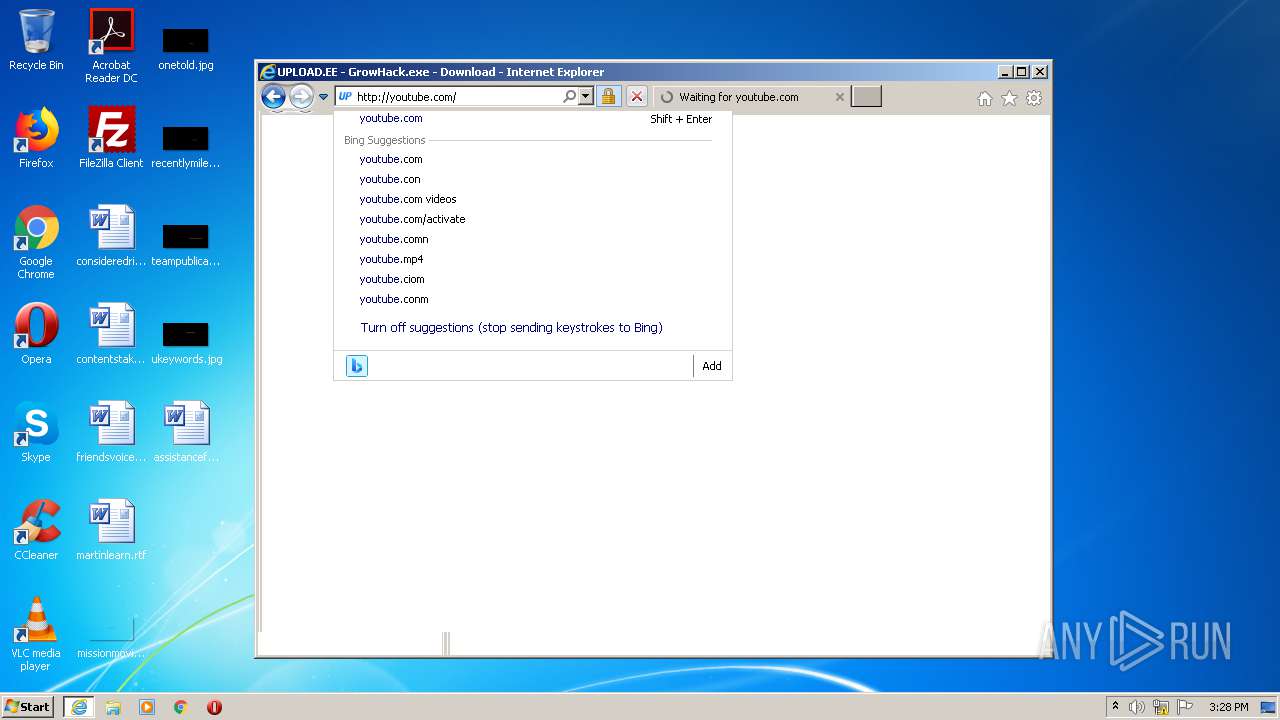Close the 'Waiting for youtube.com' tab
Viewport: 1280px width, 720px height.
tap(839, 97)
